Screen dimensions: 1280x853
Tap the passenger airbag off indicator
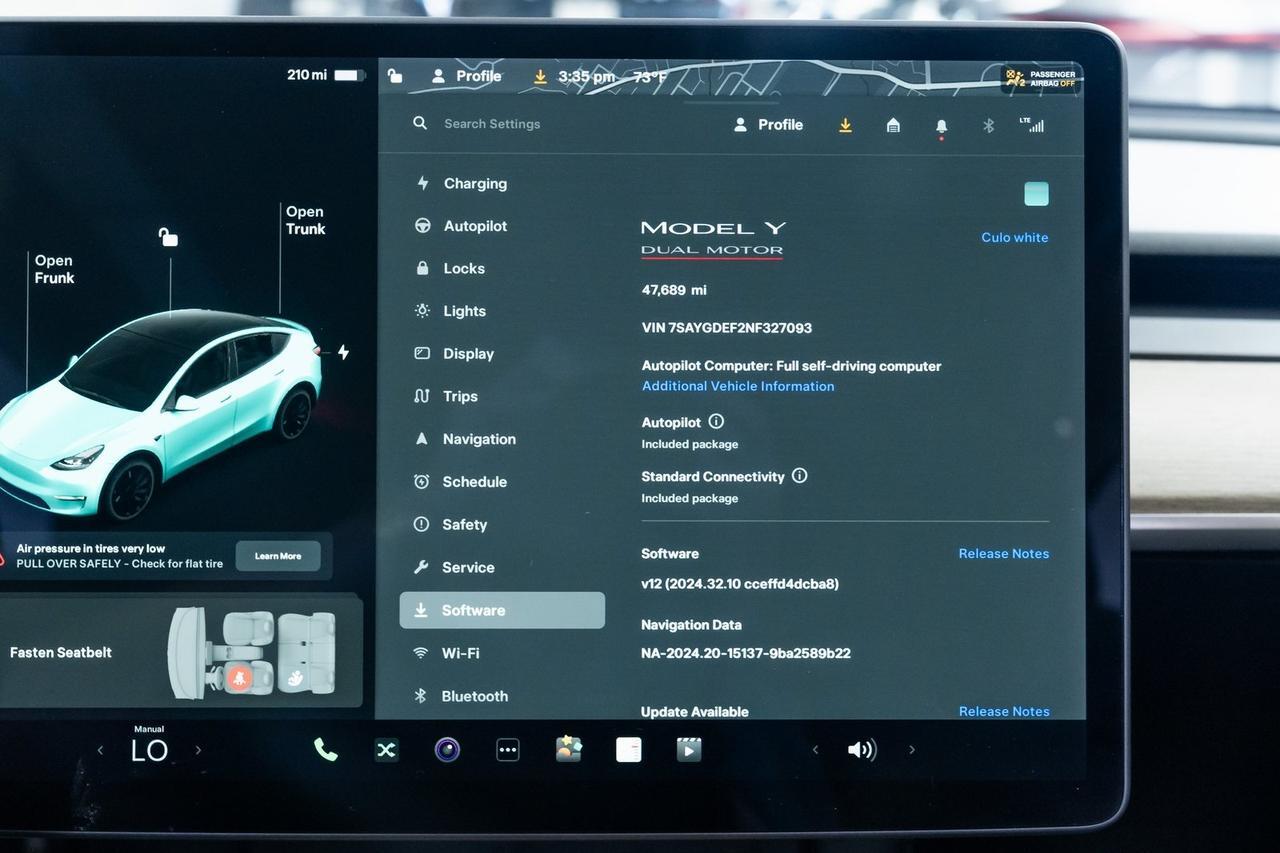(1041, 78)
